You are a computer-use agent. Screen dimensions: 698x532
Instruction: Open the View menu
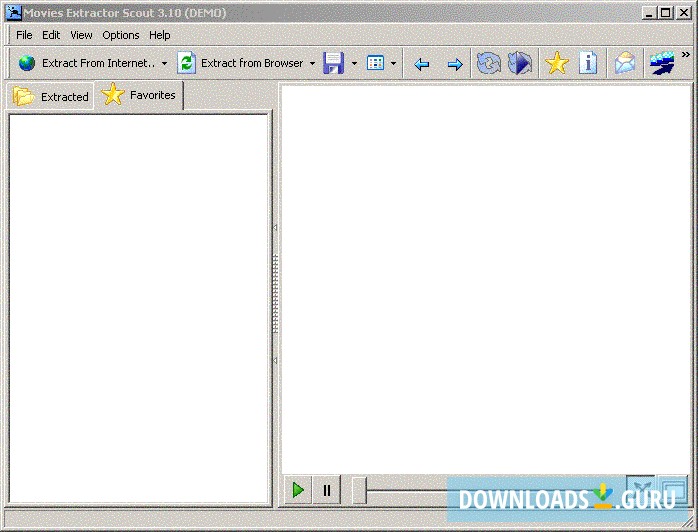click(81, 35)
